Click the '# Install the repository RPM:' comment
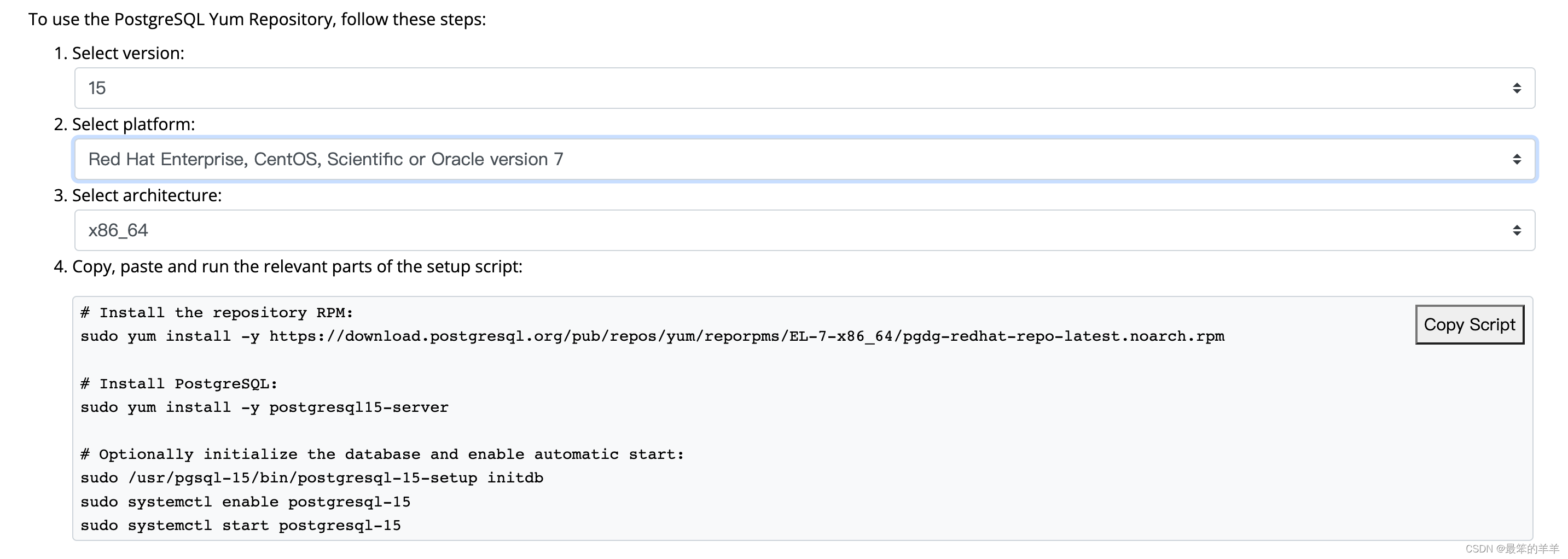The image size is (1568, 559). [x=217, y=313]
